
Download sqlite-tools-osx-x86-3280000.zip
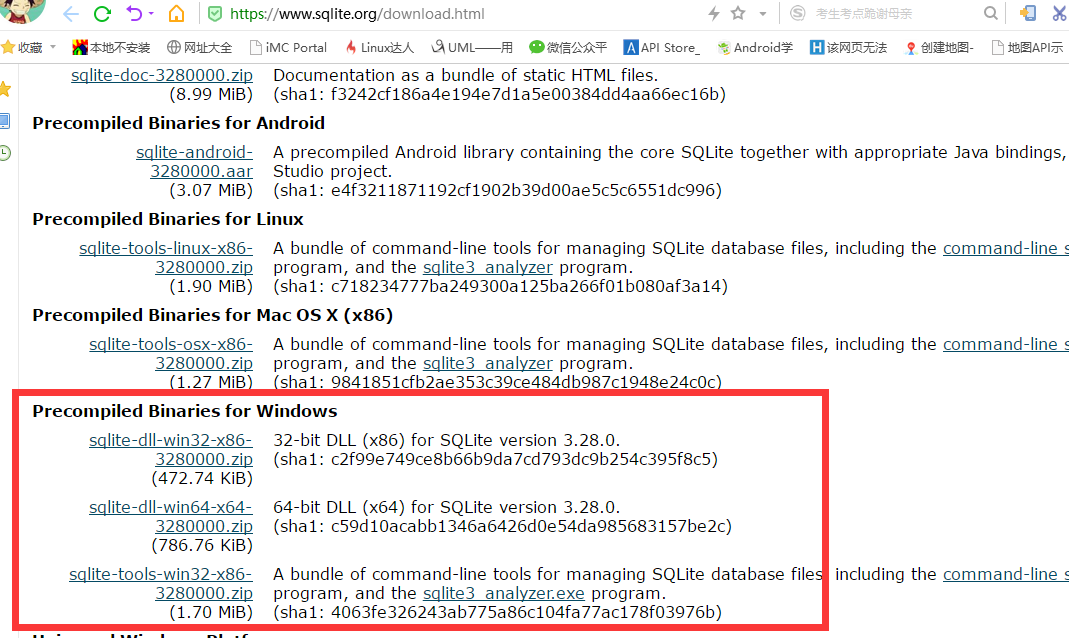point(170,354)
